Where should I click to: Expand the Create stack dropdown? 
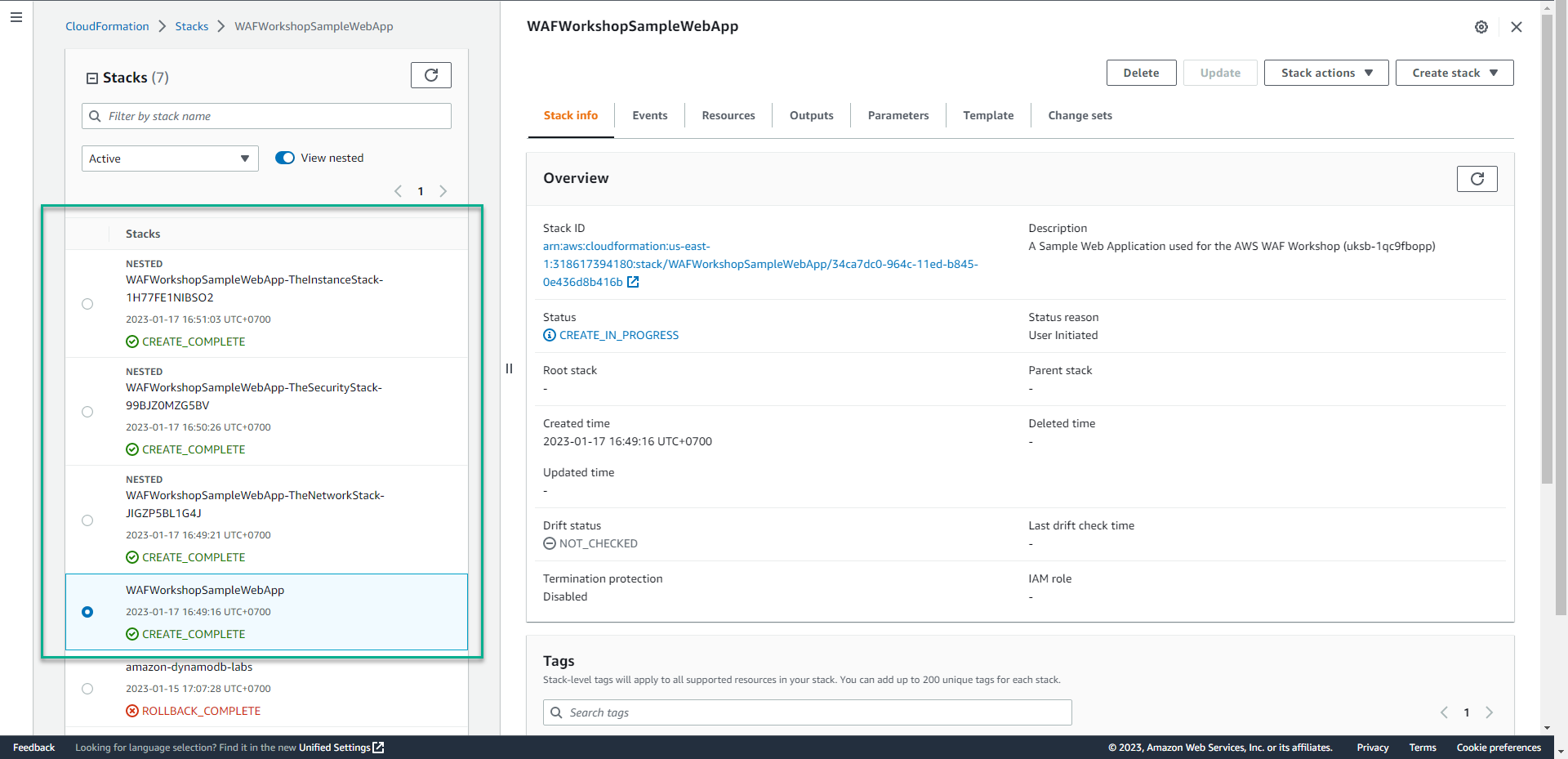[x=1454, y=73]
